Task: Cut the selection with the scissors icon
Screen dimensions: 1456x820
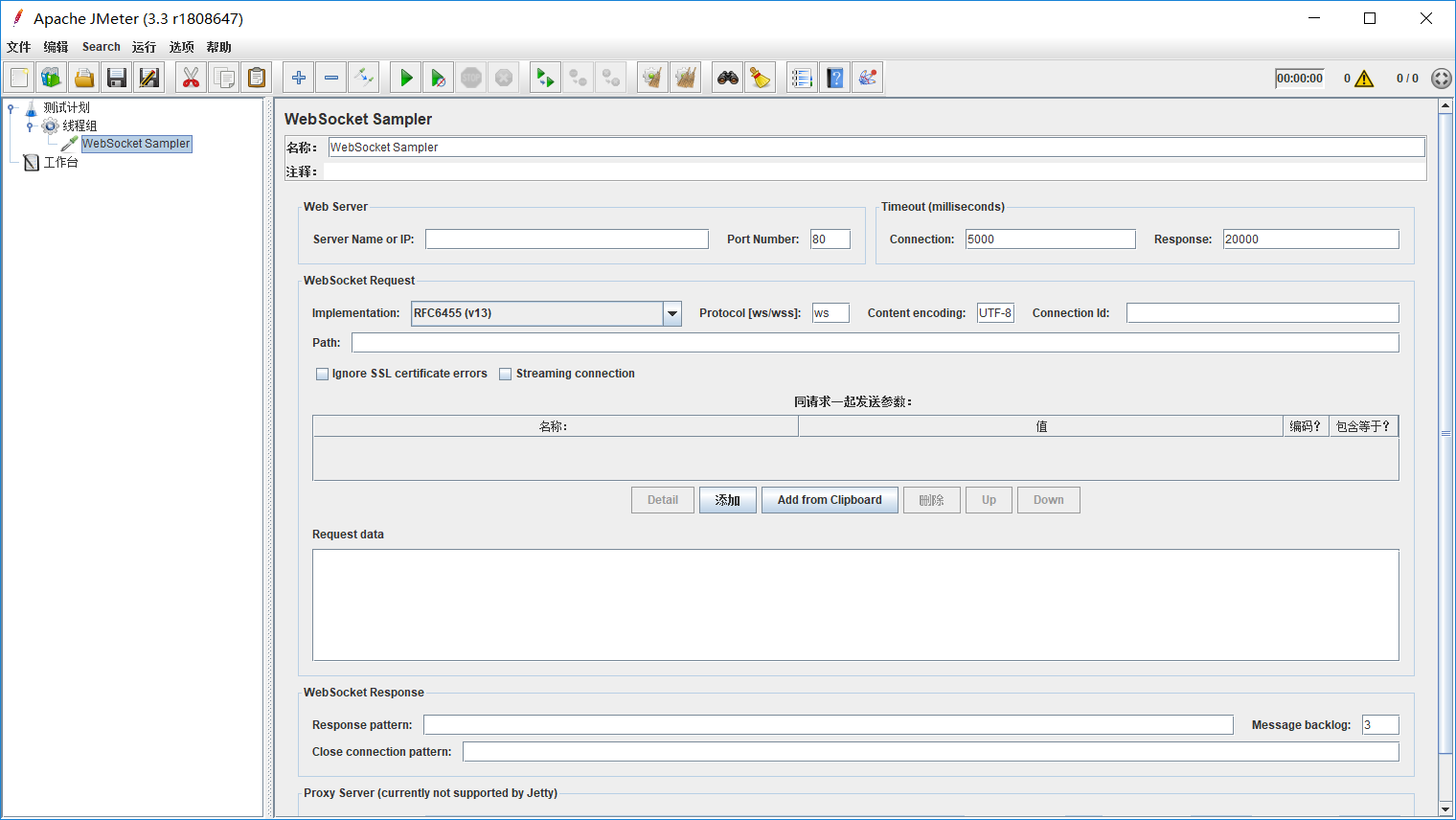Action: click(192, 78)
